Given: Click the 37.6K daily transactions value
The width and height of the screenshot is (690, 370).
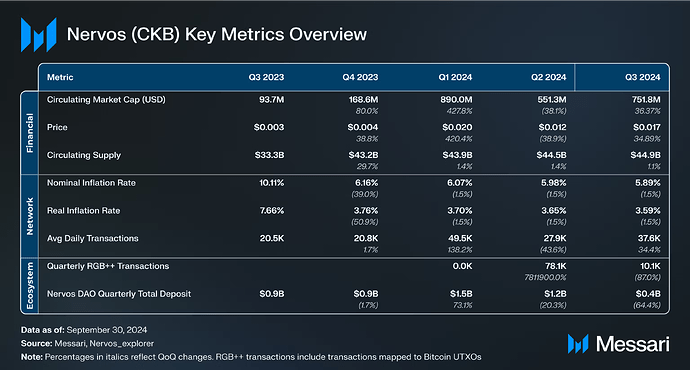Looking at the screenshot, I should tap(649, 238).
